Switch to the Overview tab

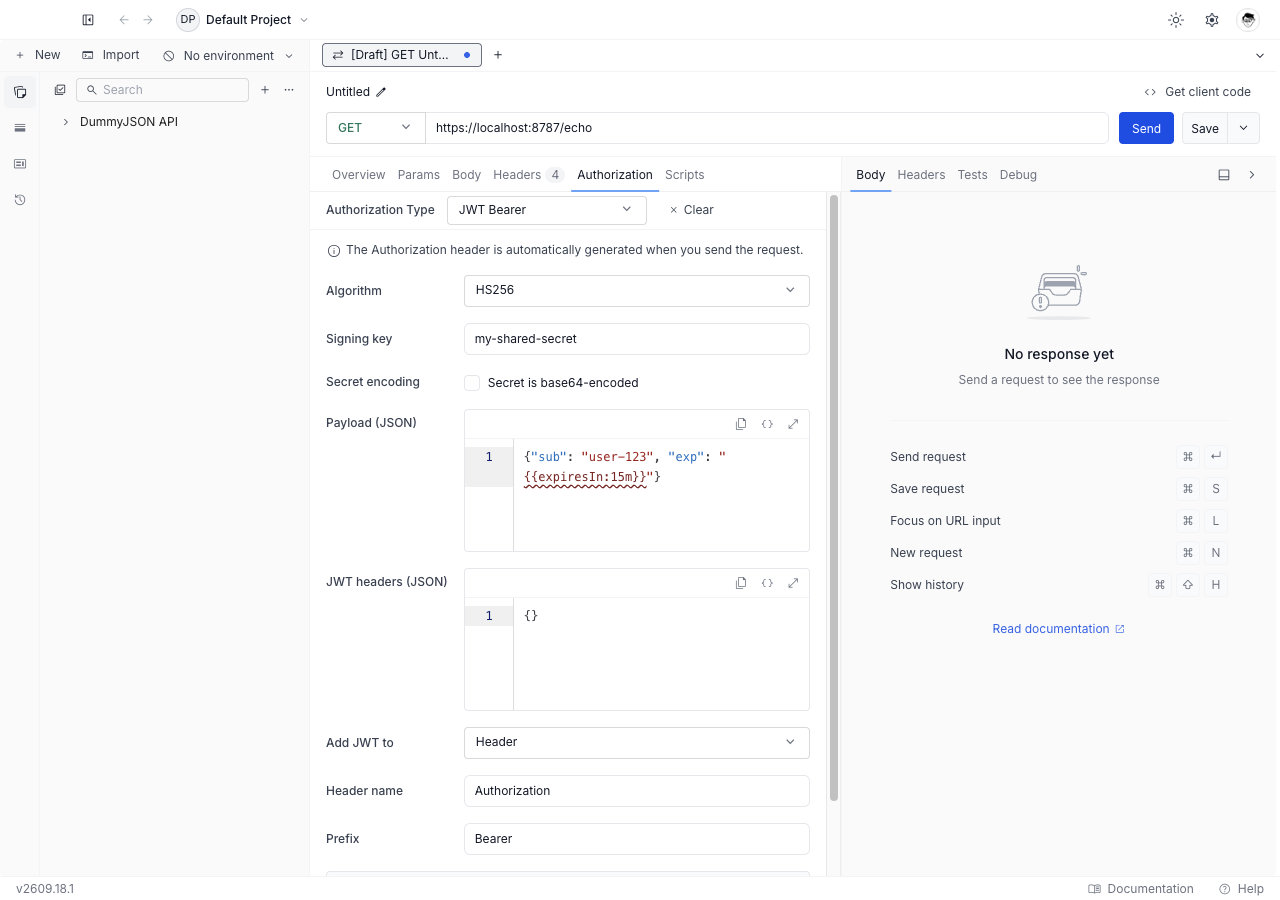[358, 175]
